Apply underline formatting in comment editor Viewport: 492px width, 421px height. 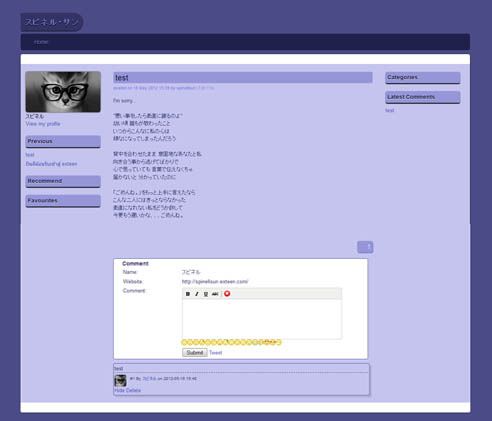(206, 294)
